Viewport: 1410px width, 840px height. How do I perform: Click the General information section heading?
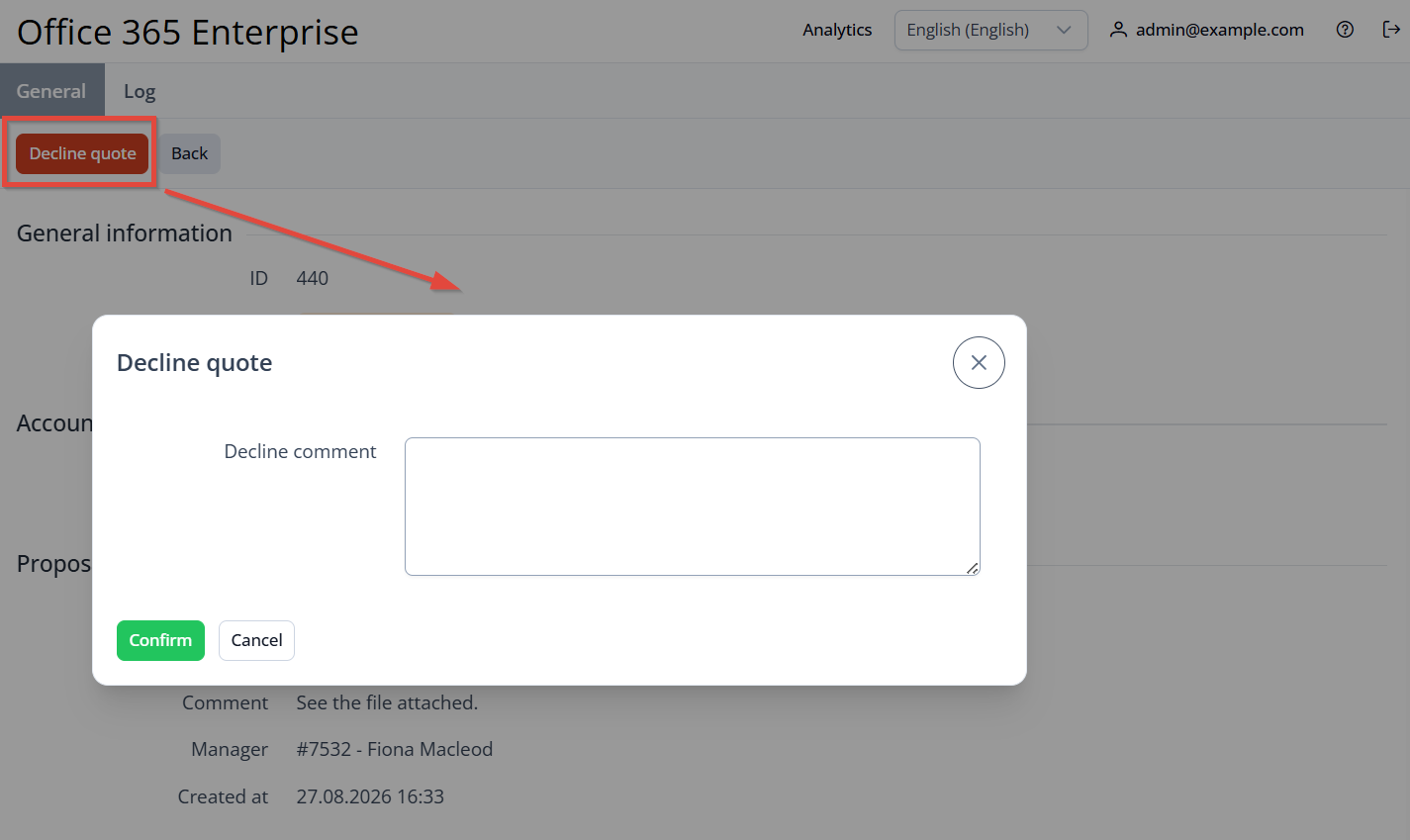pos(125,233)
